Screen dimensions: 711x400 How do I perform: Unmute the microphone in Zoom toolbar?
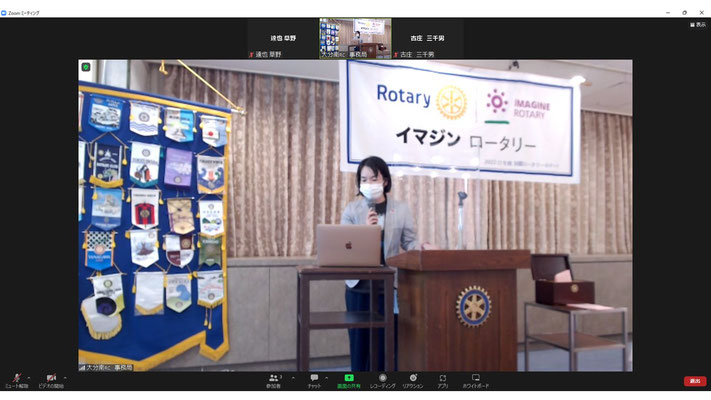pyautogui.click(x=17, y=380)
